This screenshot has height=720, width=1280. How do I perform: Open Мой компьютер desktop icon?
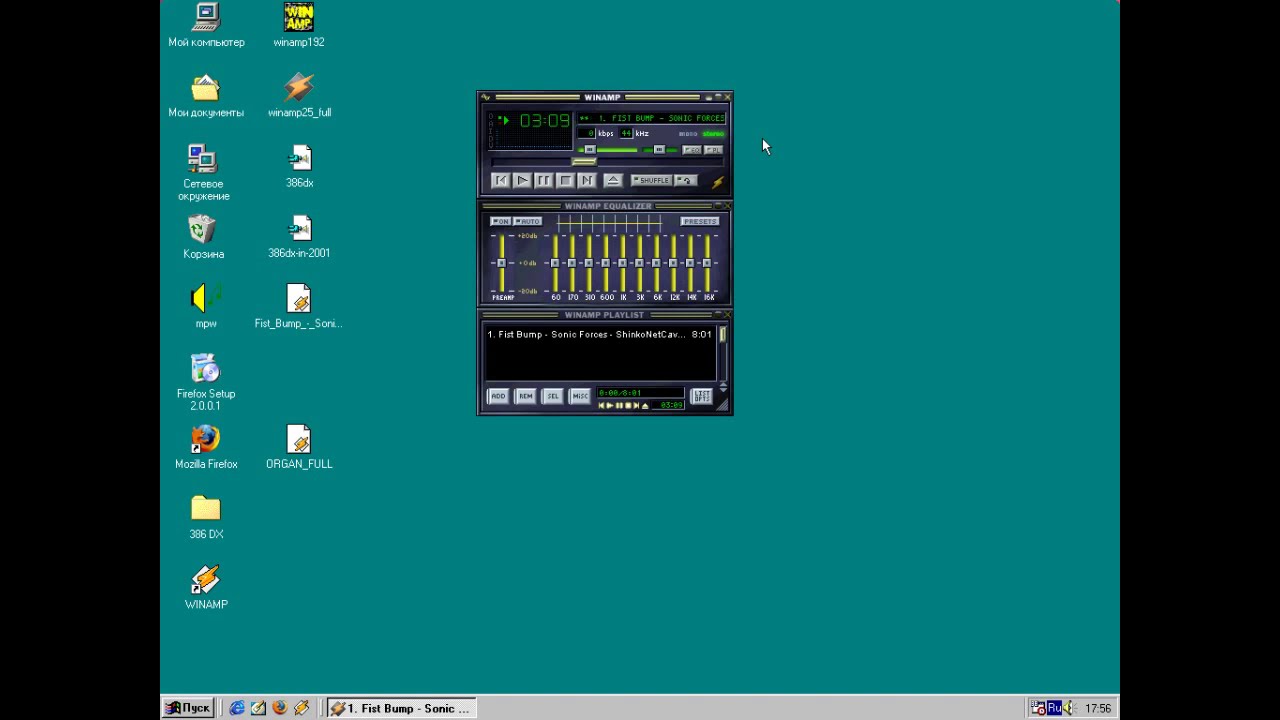coord(206,25)
